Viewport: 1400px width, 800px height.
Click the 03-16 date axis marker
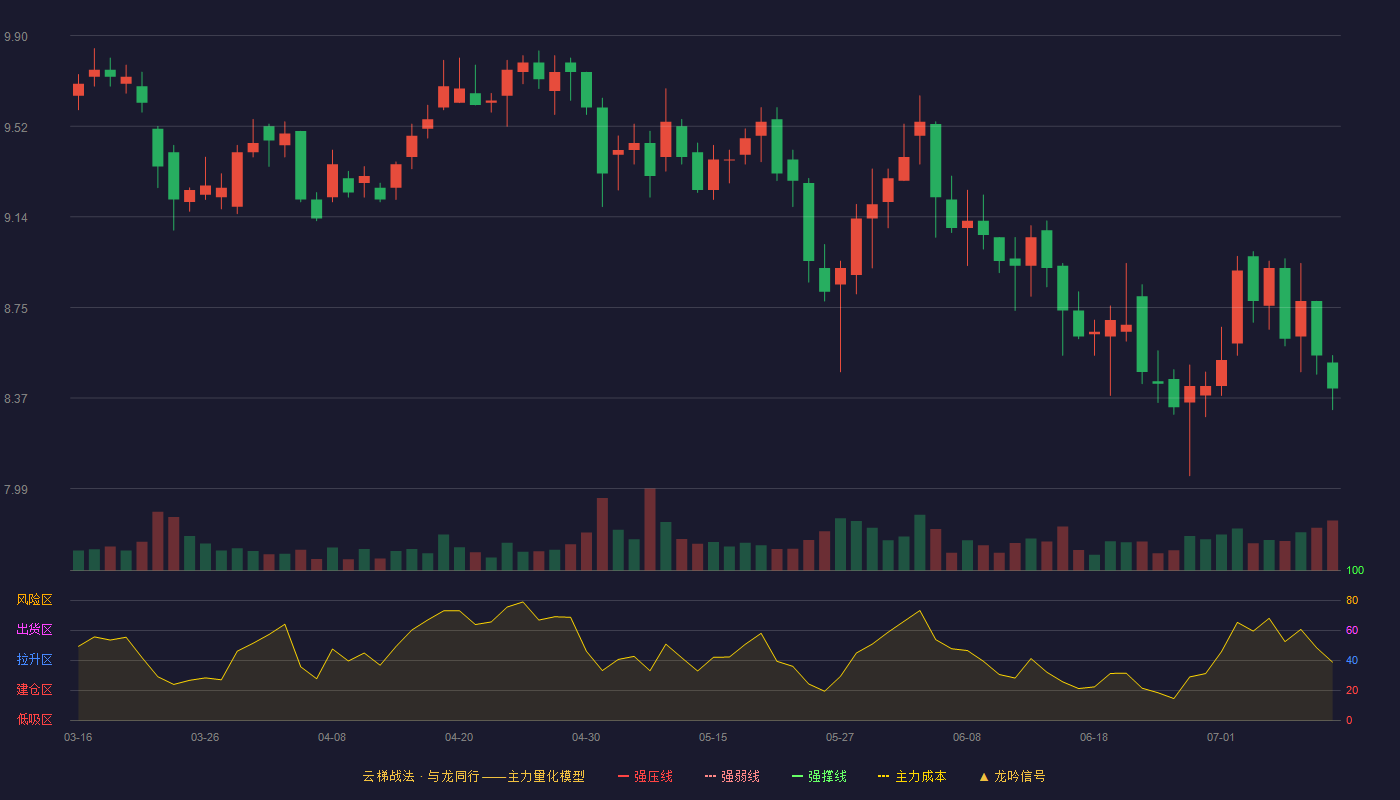78,737
